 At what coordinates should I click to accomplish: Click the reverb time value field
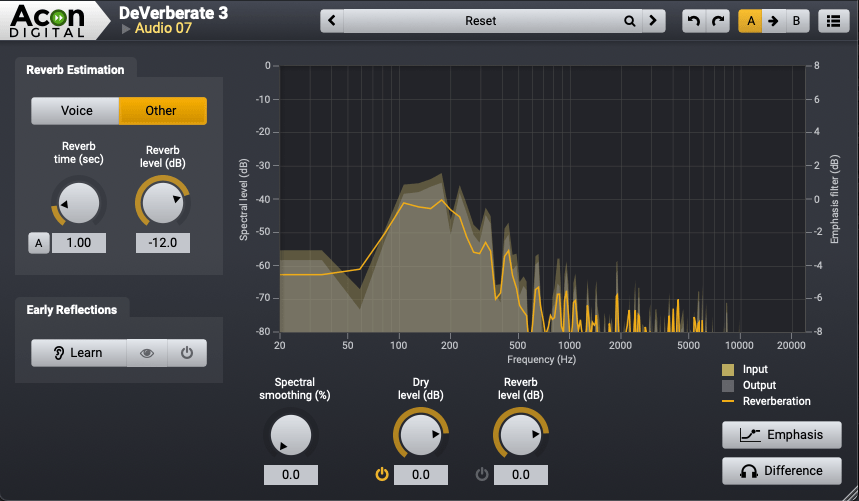point(79,243)
